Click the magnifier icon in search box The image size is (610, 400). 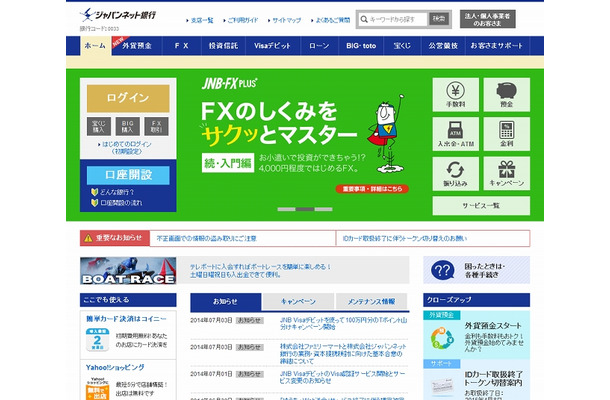[x=364, y=19]
